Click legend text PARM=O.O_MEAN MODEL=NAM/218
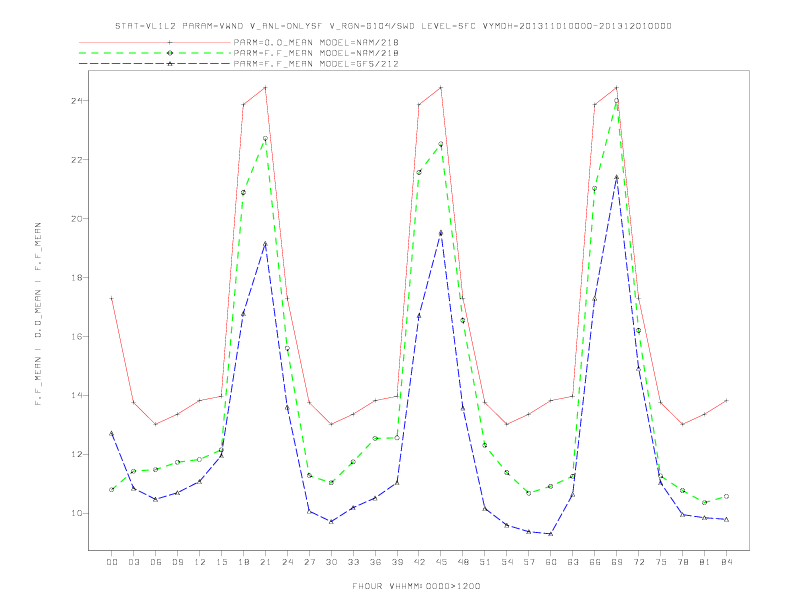Viewport: 792px width, 612px height. pos(316,42)
